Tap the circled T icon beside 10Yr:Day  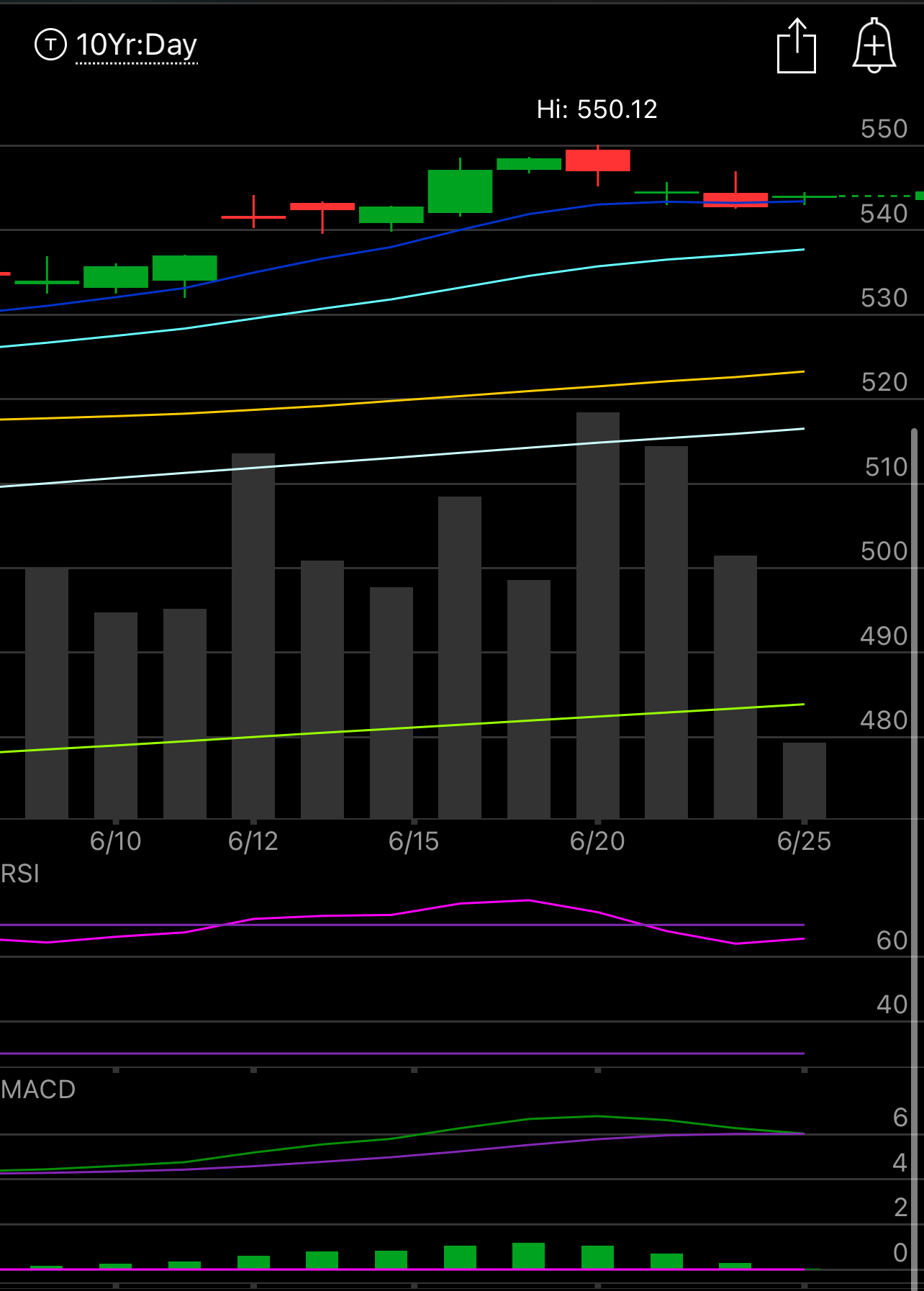pos(50,45)
